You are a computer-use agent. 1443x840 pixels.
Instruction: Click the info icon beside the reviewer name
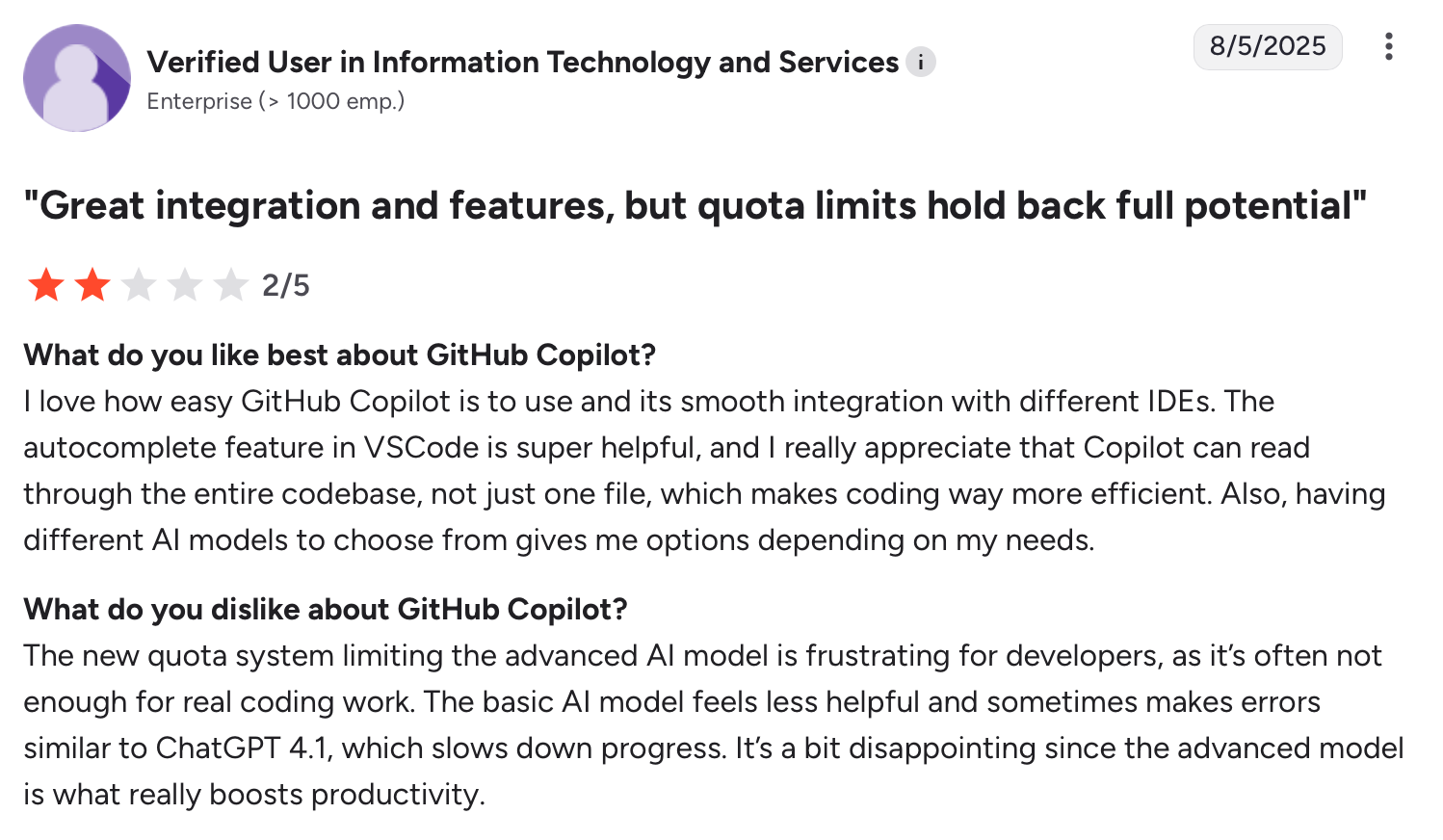coord(921,62)
